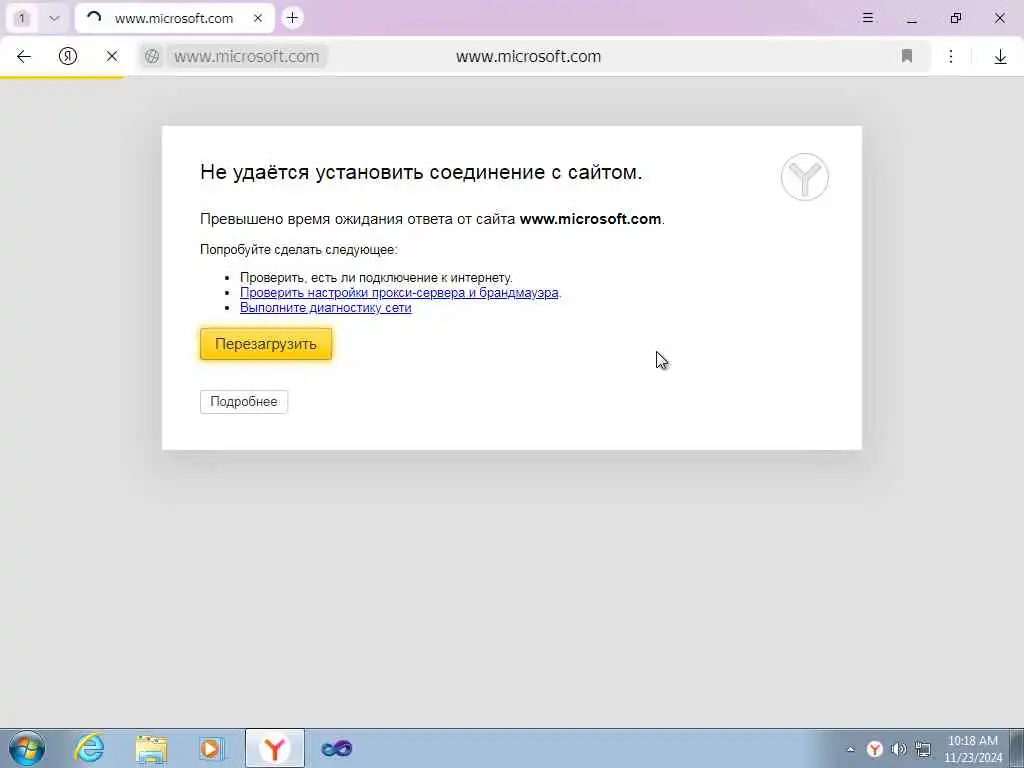Open the Windows Start menu
Viewport: 1024px width, 768px height.
tap(27, 748)
